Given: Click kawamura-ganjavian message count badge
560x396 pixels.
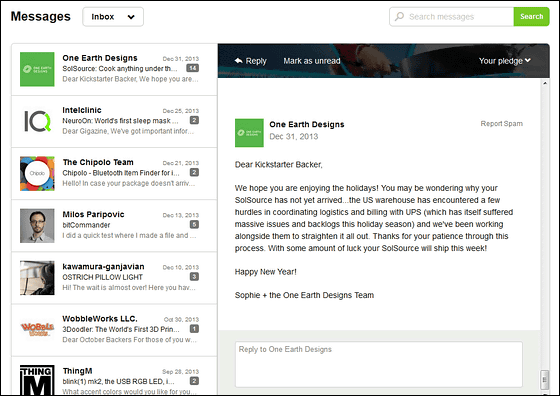Looking at the screenshot, I should [194, 276].
